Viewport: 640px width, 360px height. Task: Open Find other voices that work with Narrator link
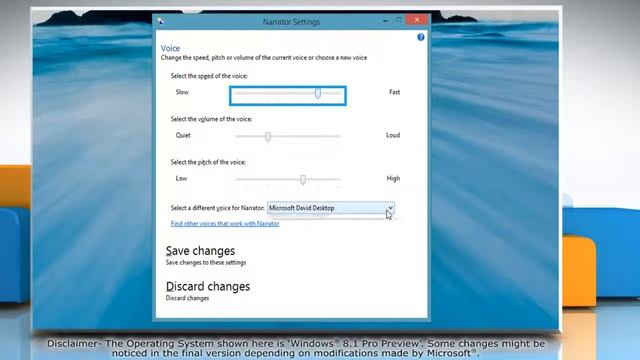pyautogui.click(x=225, y=224)
